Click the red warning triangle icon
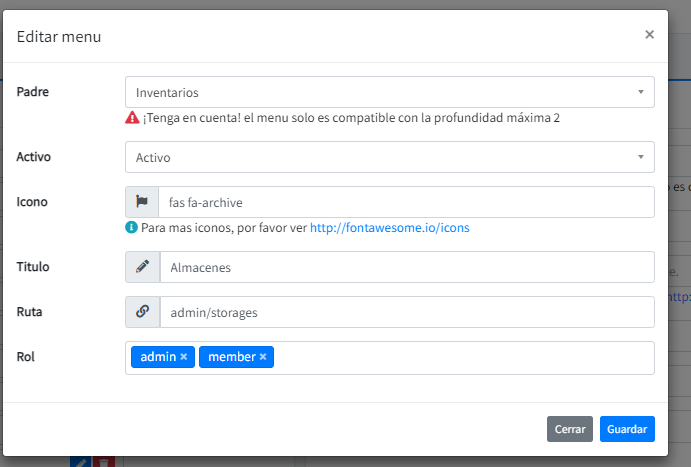 tap(132, 118)
